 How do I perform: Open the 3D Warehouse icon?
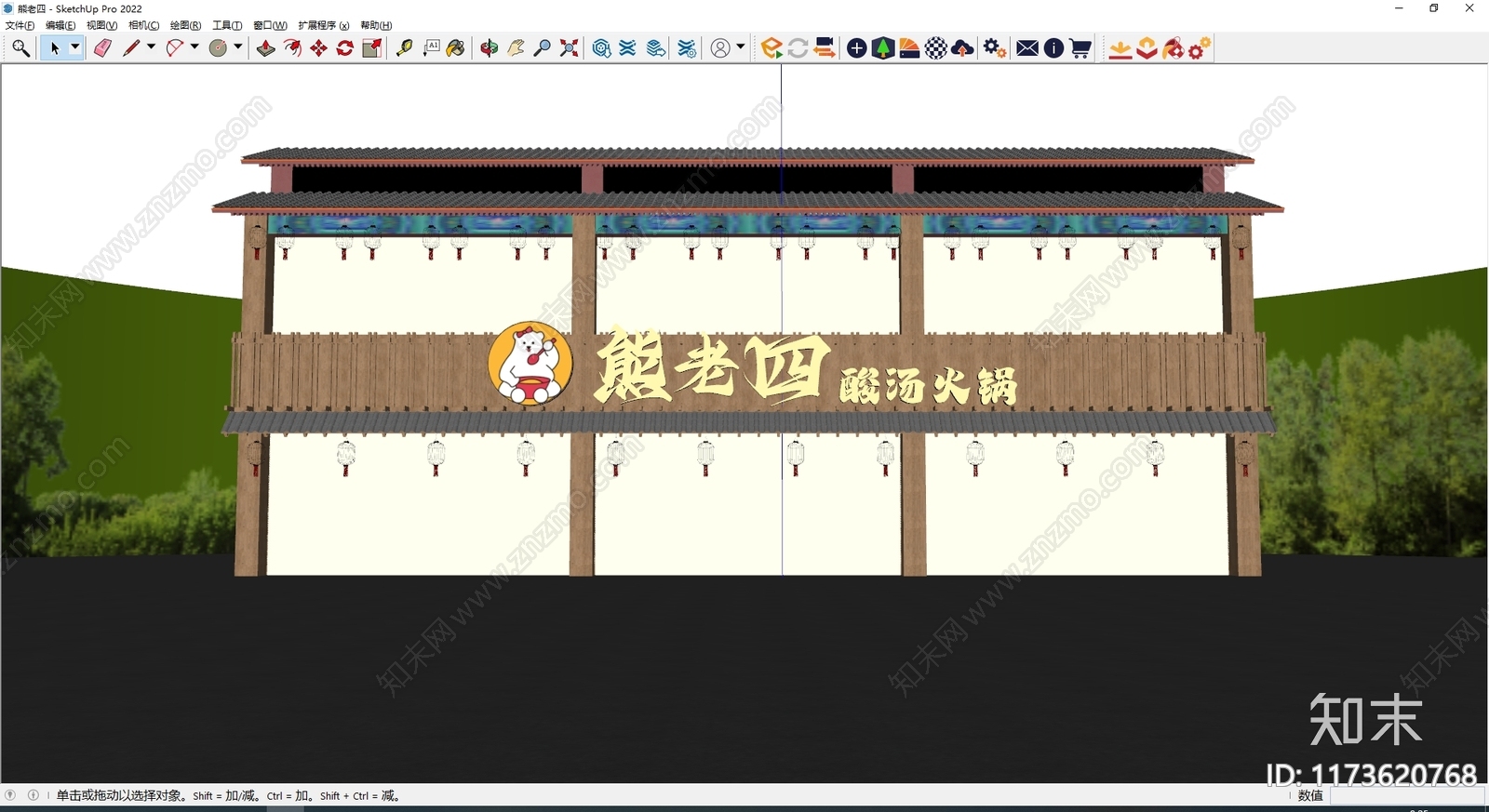602,48
